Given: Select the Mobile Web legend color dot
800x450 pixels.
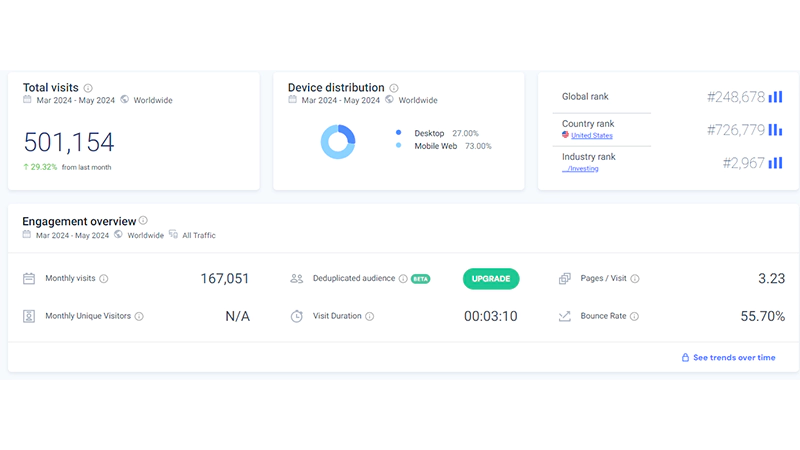Looking at the screenshot, I should point(398,146).
